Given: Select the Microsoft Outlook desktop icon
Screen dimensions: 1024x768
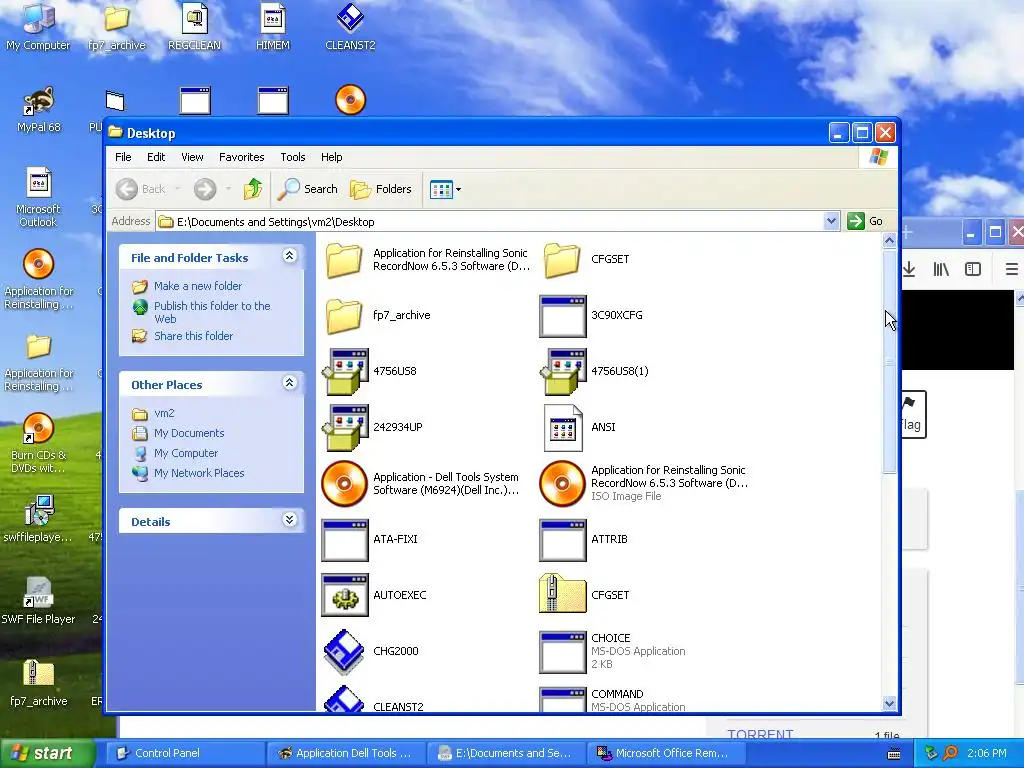Looking at the screenshot, I should pos(38,197).
